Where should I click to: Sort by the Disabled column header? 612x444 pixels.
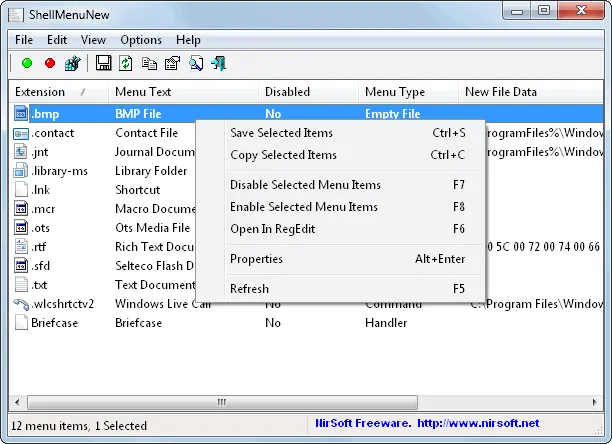point(287,92)
